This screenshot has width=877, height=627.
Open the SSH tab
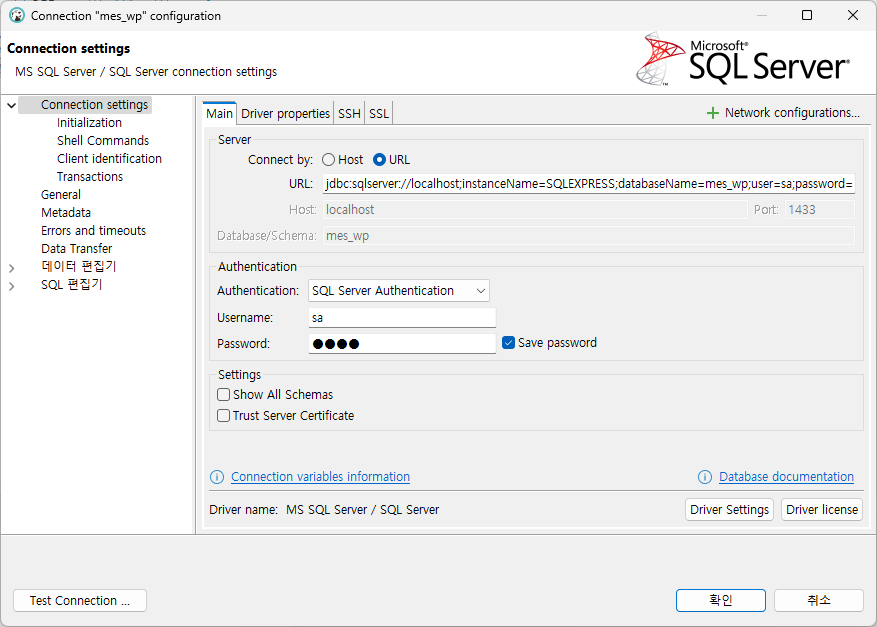click(x=349, y=114)
